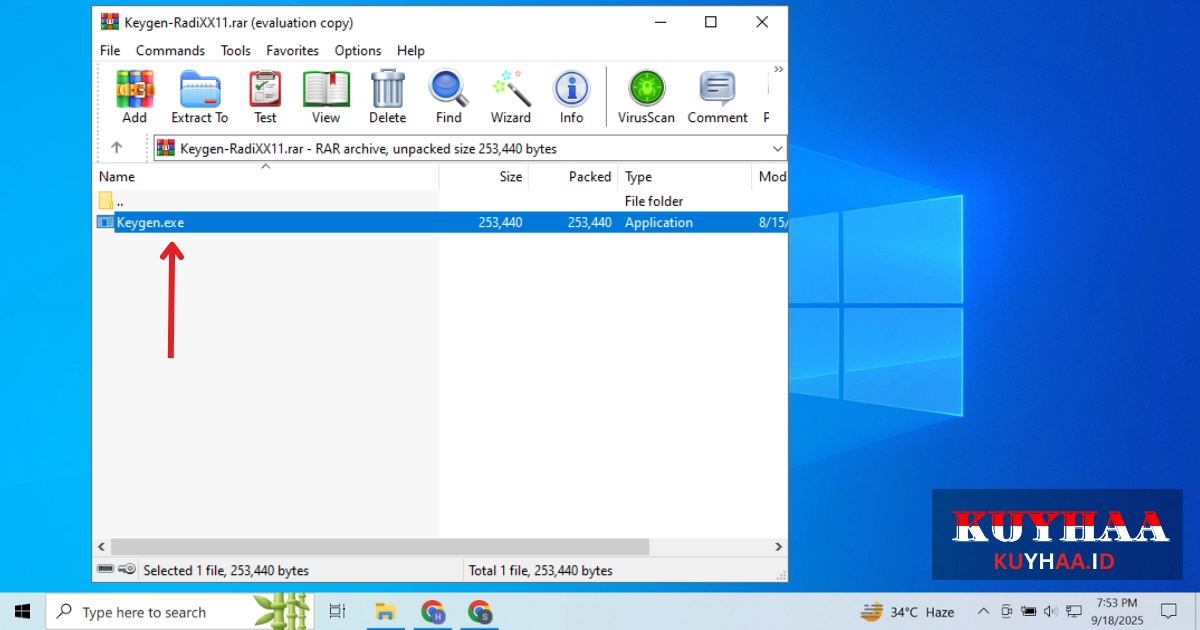Open the archive path dropdown
This screenshot has height=630, width=1200.
coord(778,149)
